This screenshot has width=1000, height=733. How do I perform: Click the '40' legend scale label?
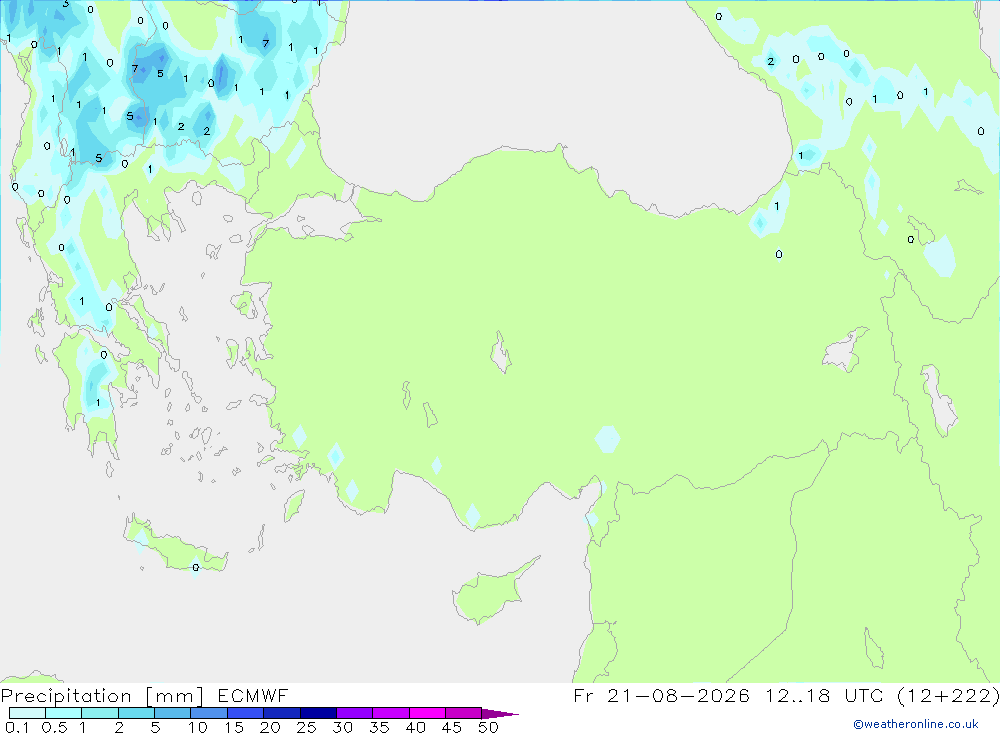point(416,727)
